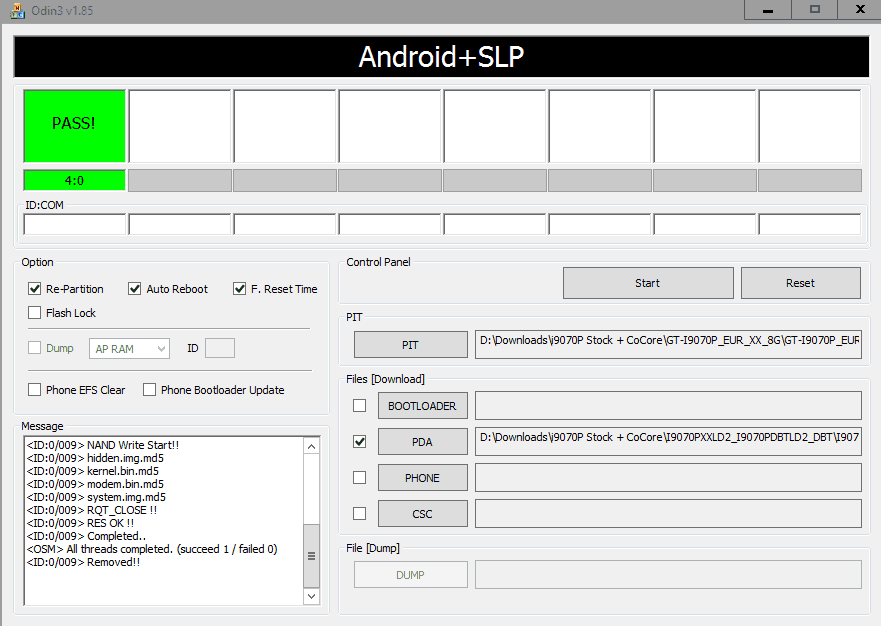
Task: Minimize the Odin3 window
Action: [768, 10]
